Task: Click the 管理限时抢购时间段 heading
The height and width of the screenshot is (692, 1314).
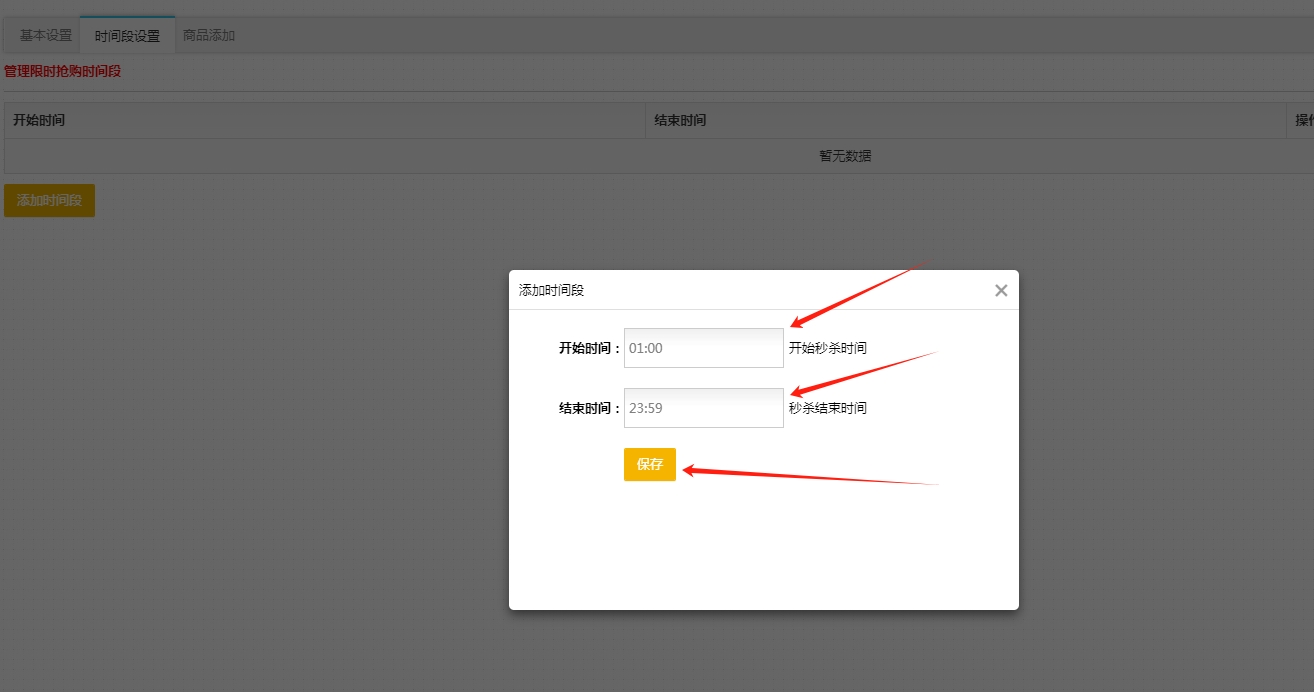Action: tap(63, 71)
